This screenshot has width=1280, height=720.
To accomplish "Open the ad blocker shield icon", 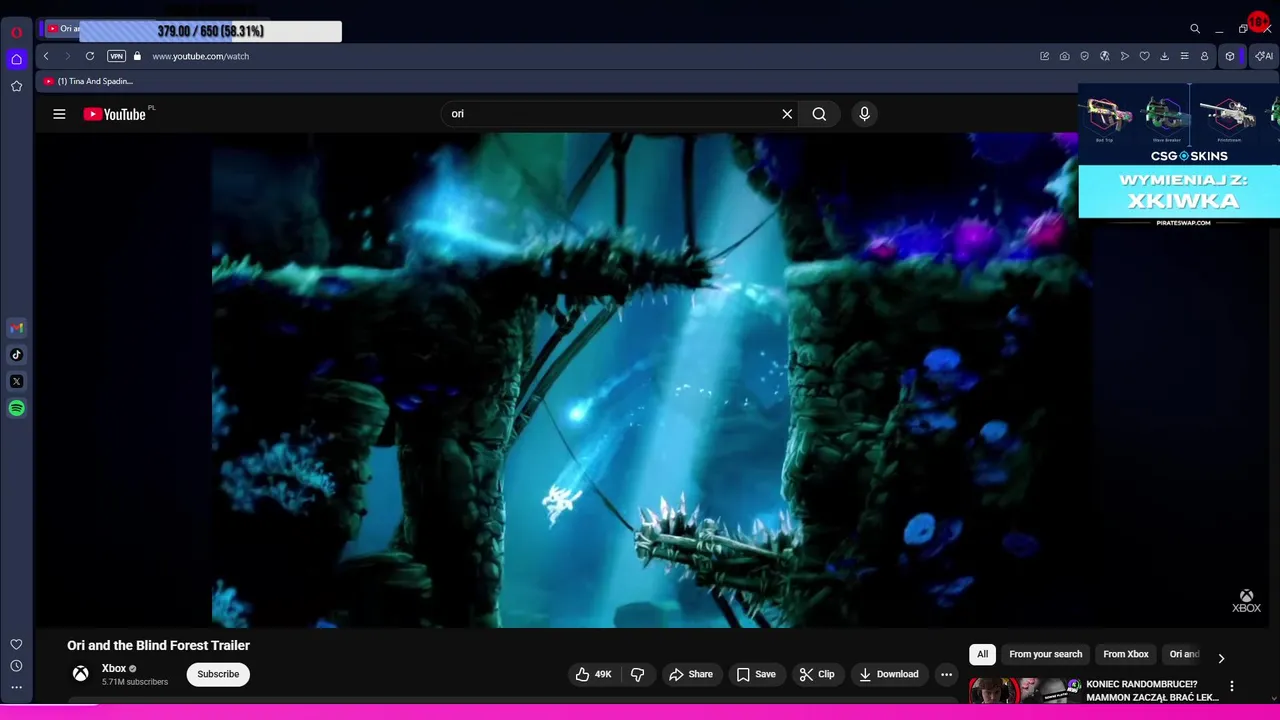I will click(1085, 56).
